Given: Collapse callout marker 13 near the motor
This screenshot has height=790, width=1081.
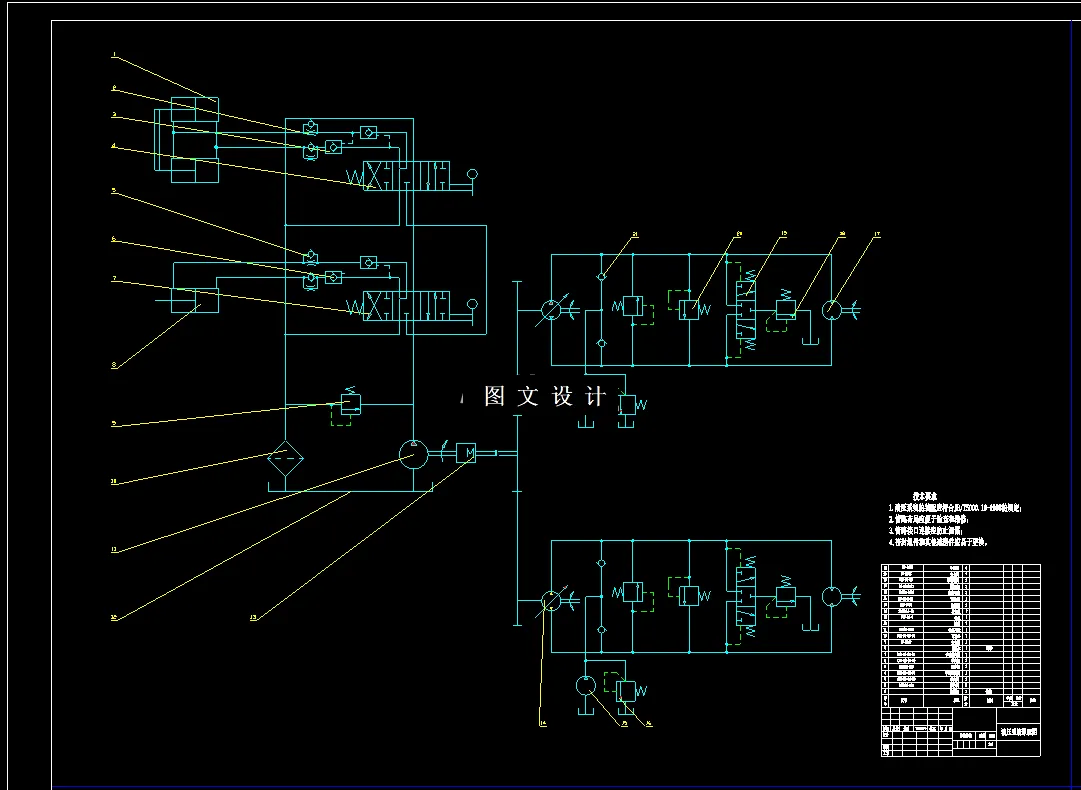Looking at the screenshot, I should [x=253, y=616].
